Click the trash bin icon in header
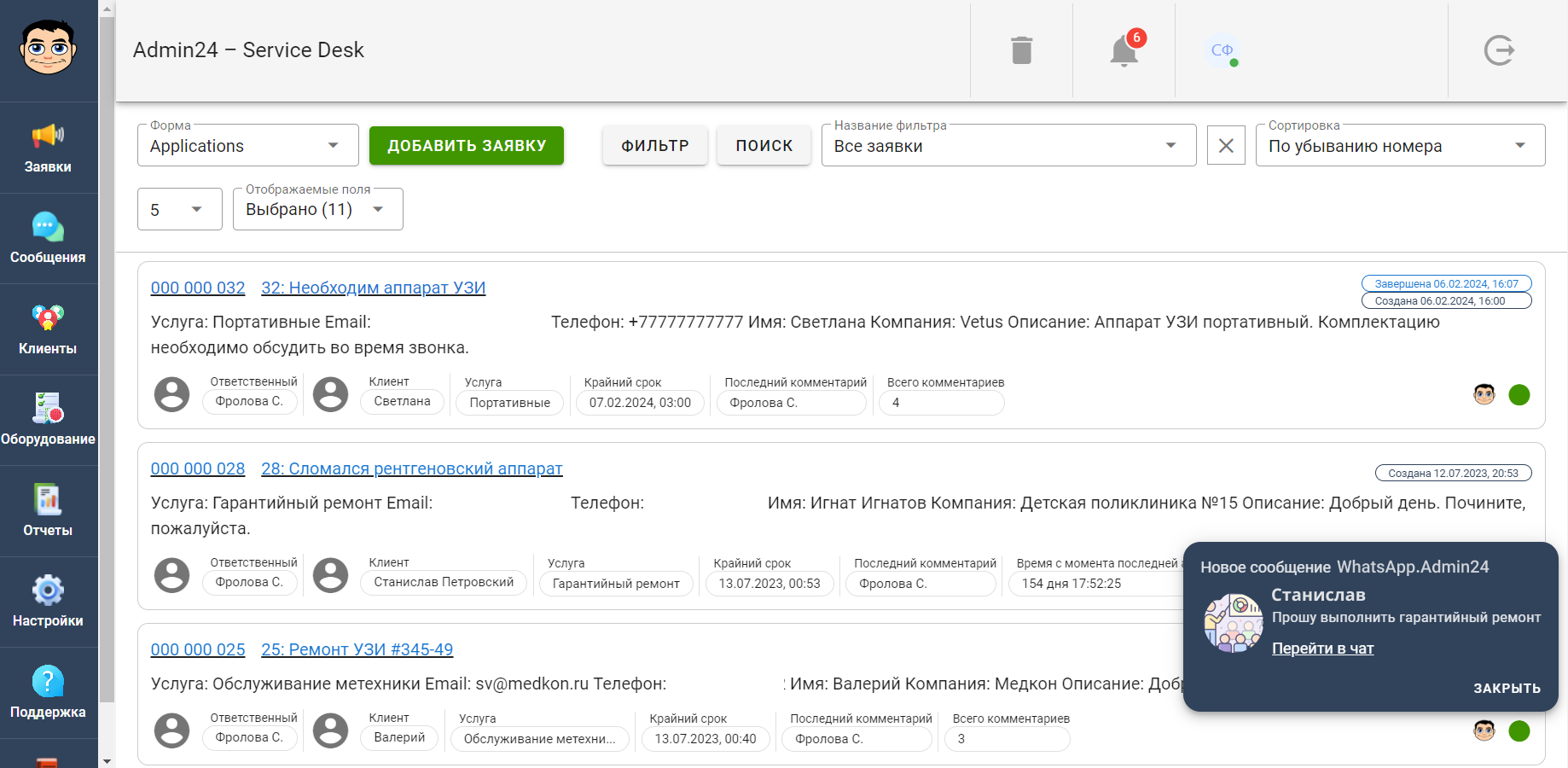Screen dimensions: 1568x768 pos(1021,50)
